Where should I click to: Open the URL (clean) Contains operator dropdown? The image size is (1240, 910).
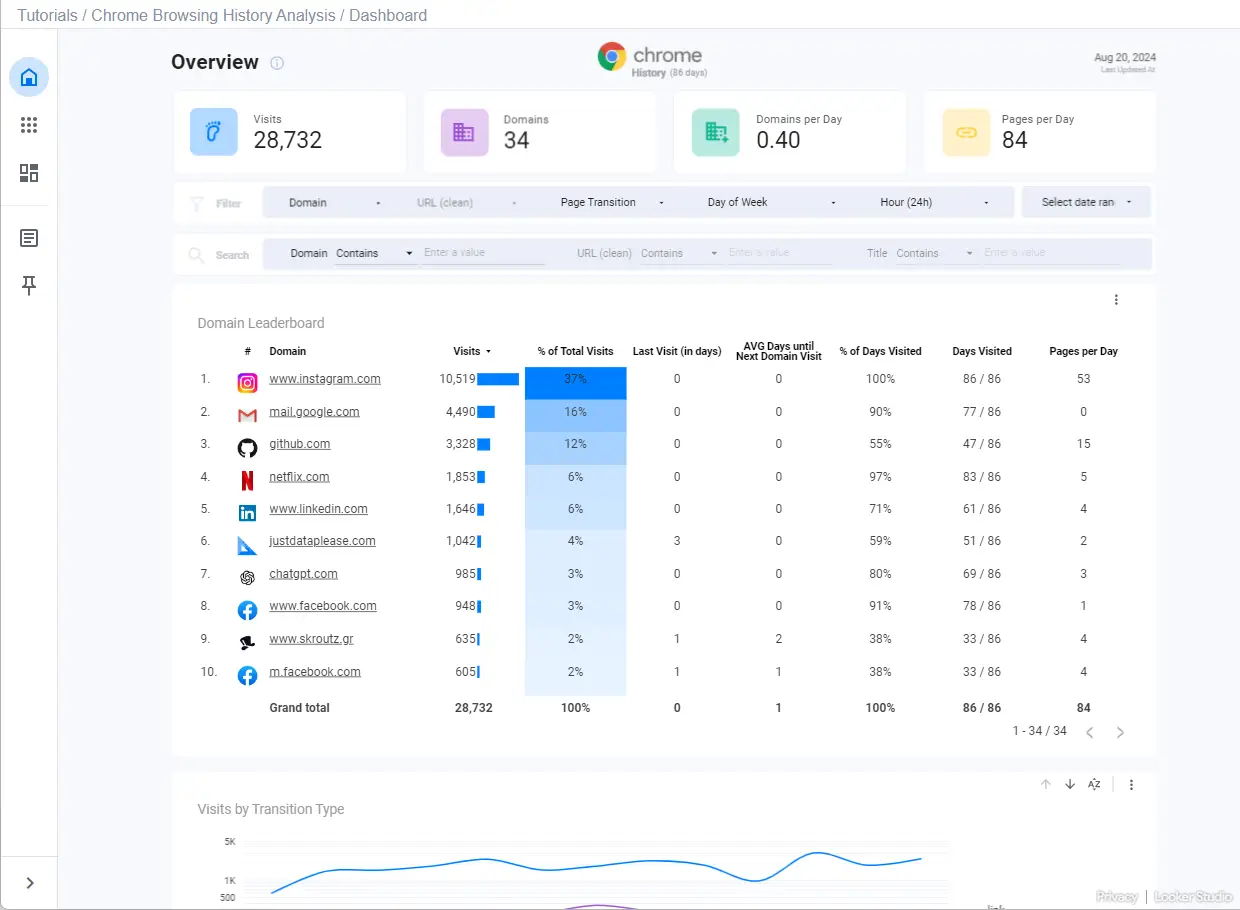point(680,254)
